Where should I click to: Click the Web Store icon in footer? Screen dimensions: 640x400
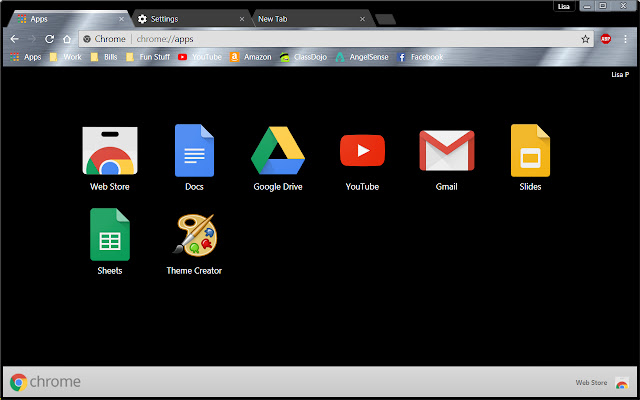[x=622, y=383]
